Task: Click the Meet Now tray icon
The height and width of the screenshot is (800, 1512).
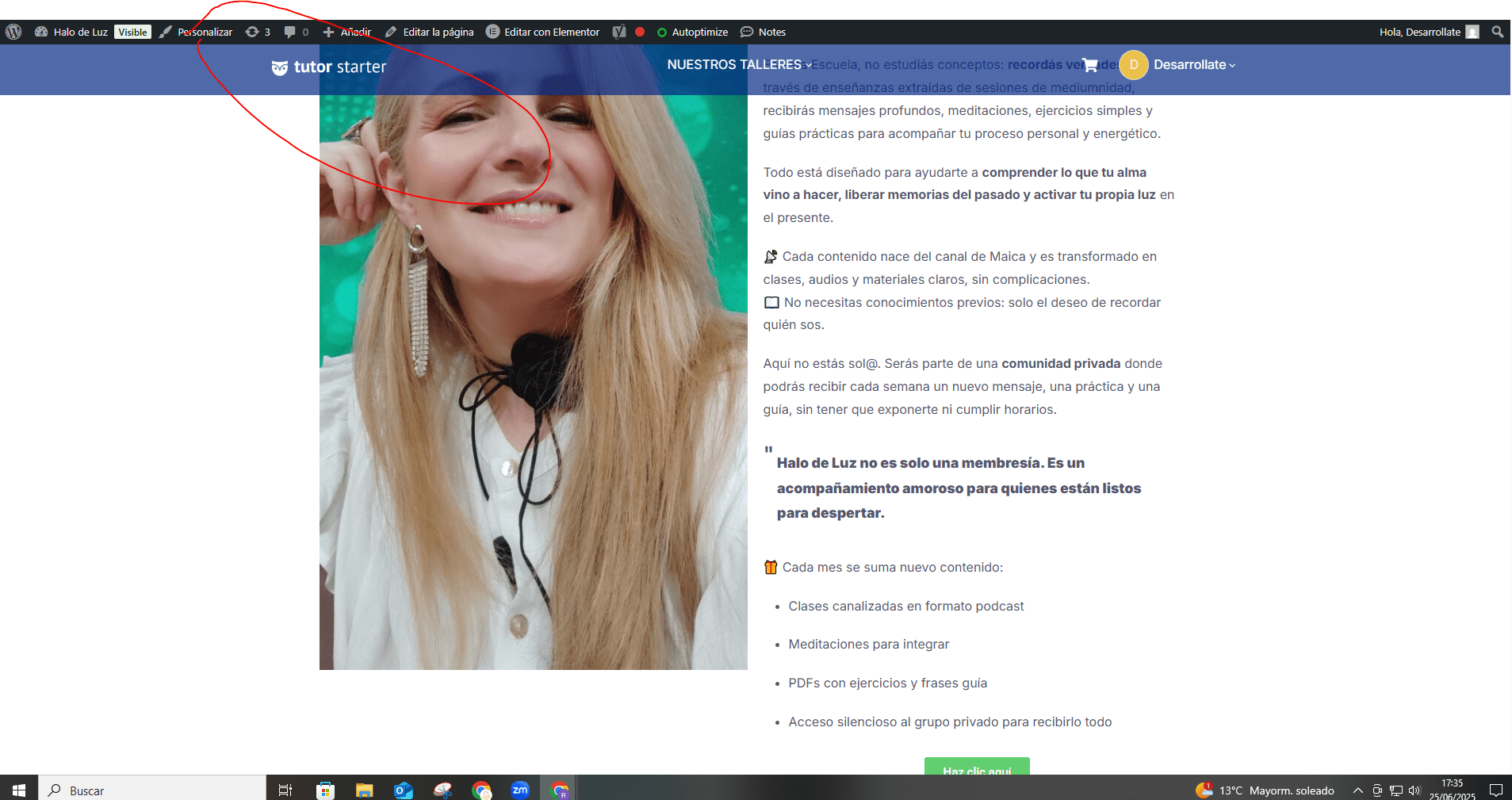Action: click(1377, 790)
